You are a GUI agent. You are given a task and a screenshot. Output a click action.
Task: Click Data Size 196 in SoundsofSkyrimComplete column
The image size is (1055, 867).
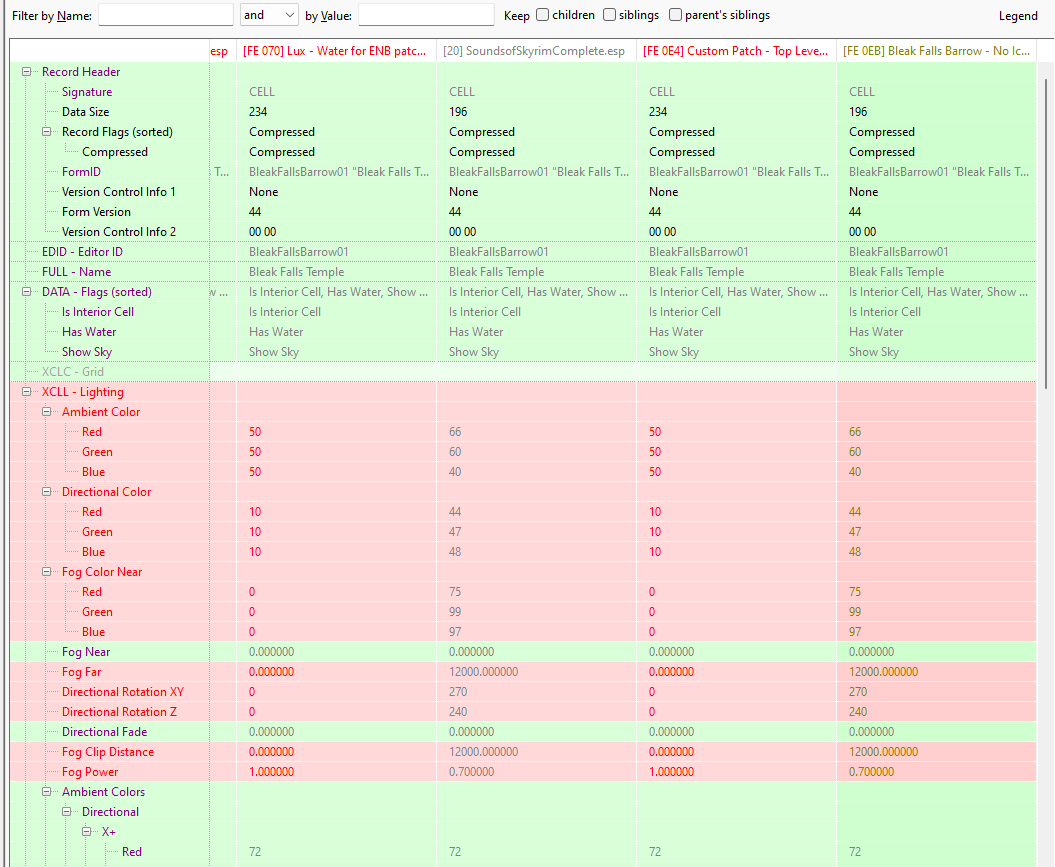pos(458,112)
